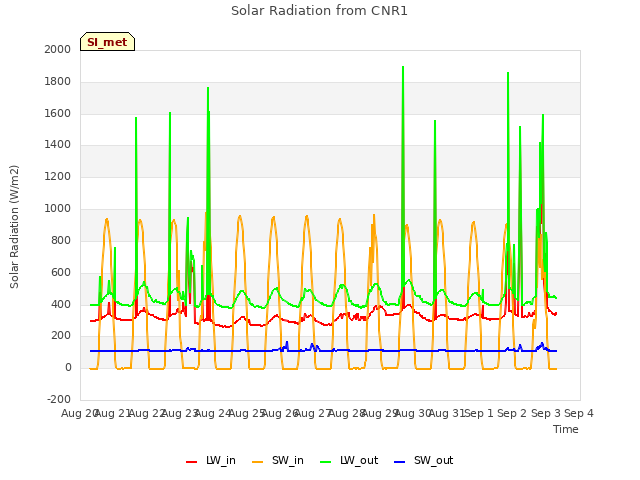This screenshot has height=480, width=640.
Task: Click the 1200 y-axis tick label
Action: tap(58, 177)
